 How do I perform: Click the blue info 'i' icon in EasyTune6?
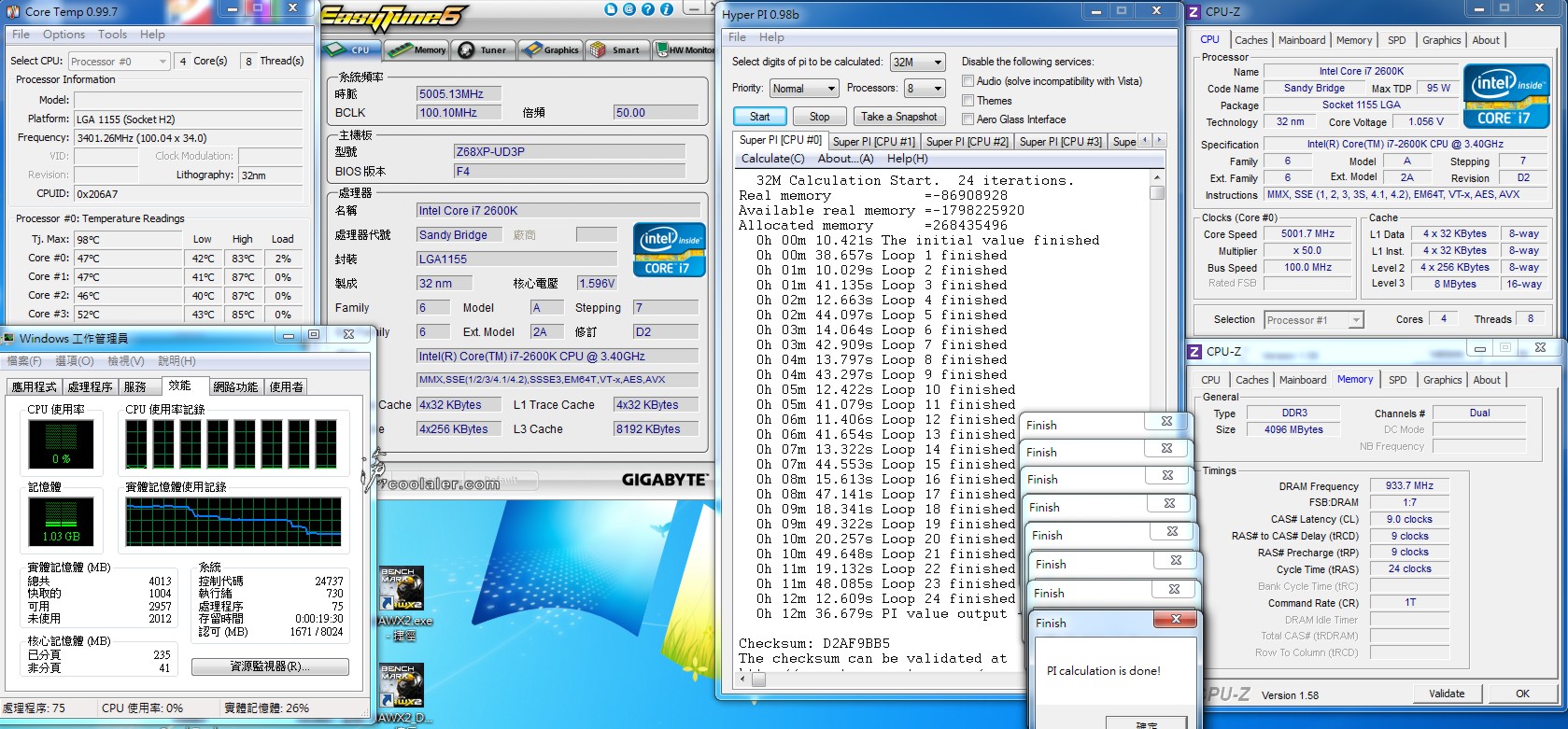667,10
